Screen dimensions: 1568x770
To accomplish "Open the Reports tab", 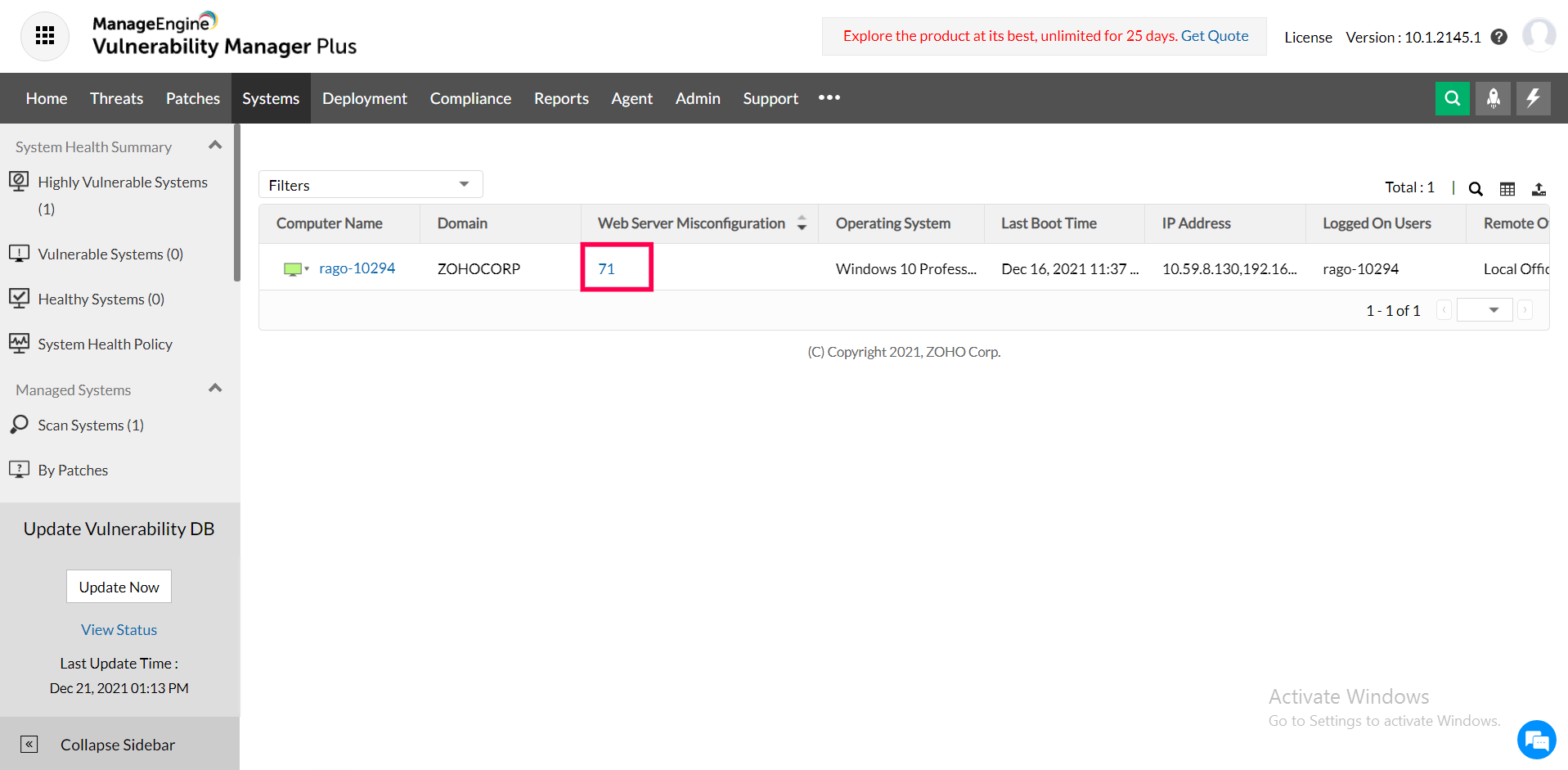I will pos(561,98).
